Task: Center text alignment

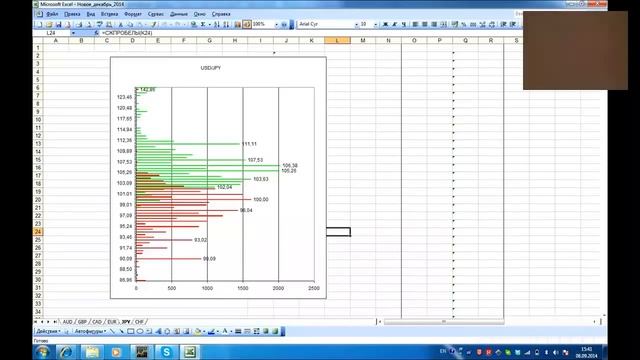Action: [424, 24]
